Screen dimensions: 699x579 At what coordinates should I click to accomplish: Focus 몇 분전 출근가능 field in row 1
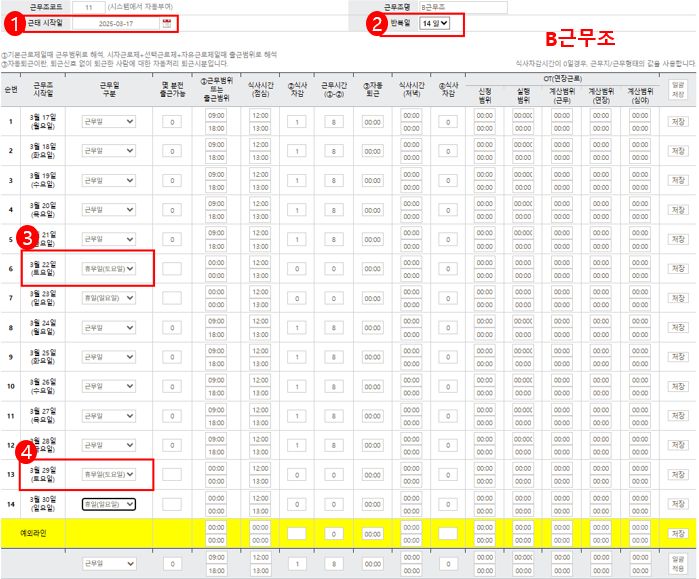(171, 122)
